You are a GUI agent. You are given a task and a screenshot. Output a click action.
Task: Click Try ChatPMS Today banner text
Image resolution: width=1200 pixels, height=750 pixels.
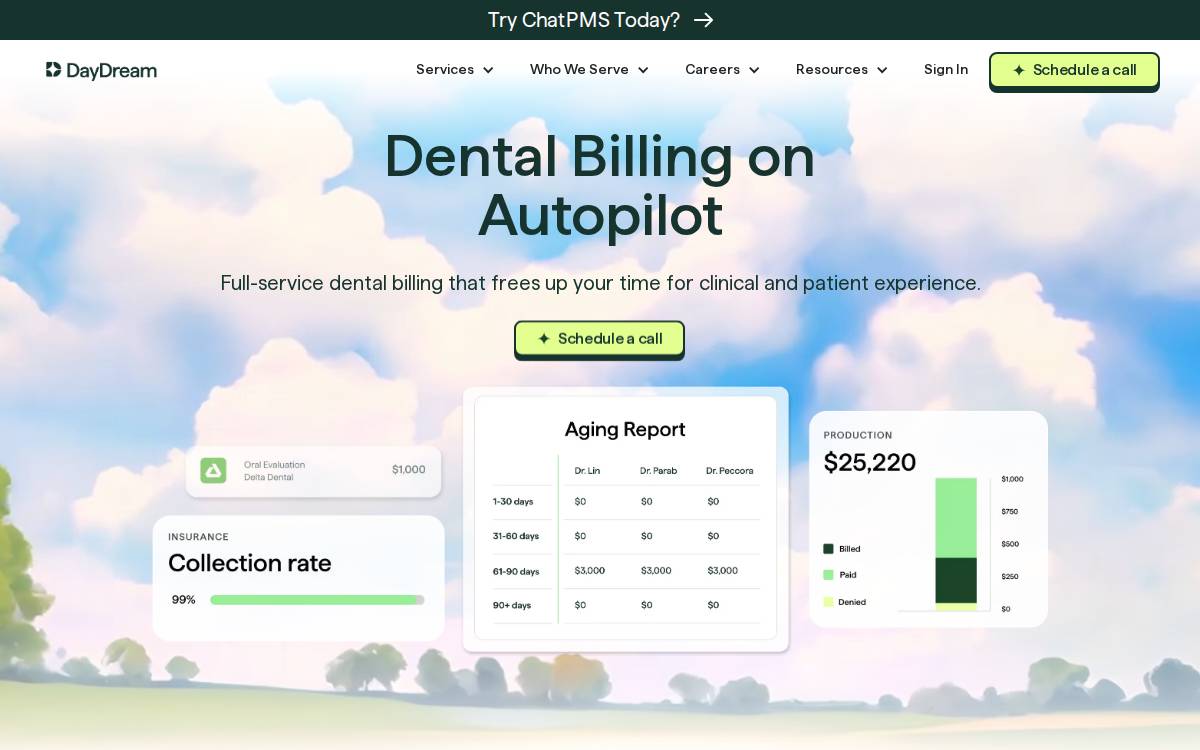pos(584,20)
